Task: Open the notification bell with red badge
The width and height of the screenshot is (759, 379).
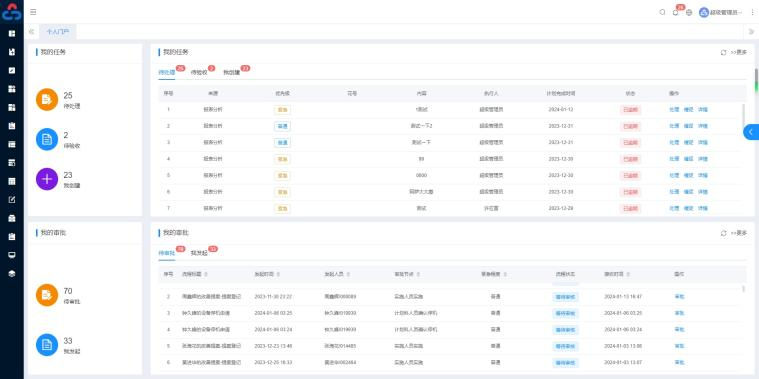Action: [676, 13]
